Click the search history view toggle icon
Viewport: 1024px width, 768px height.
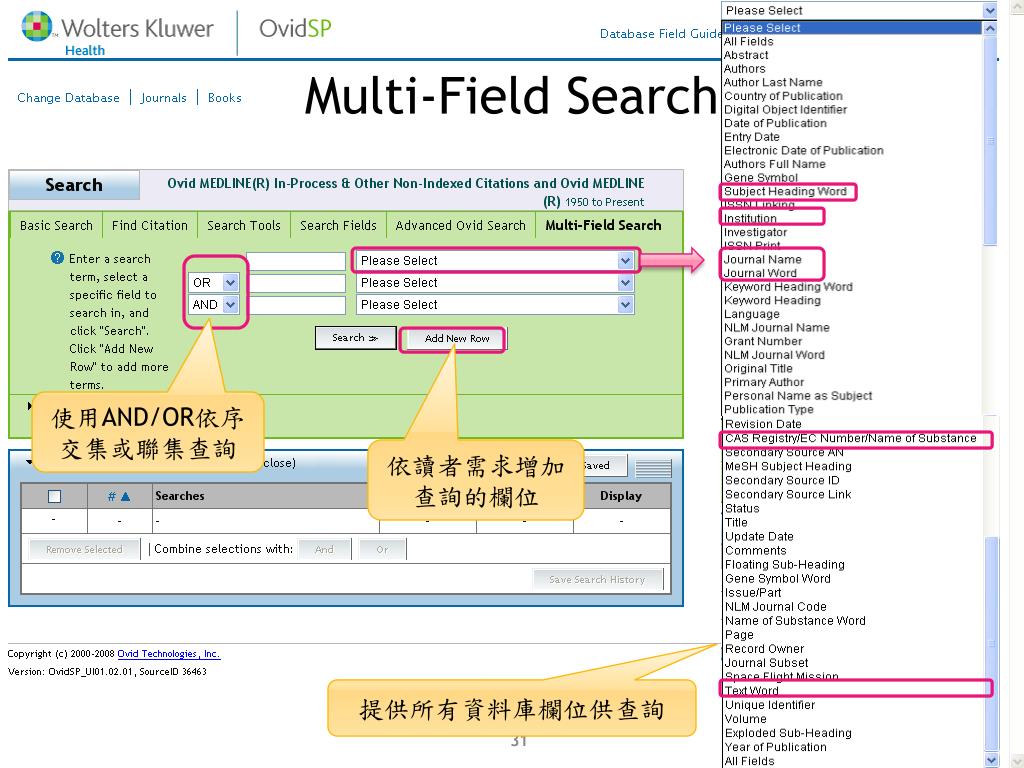point(653,468)
